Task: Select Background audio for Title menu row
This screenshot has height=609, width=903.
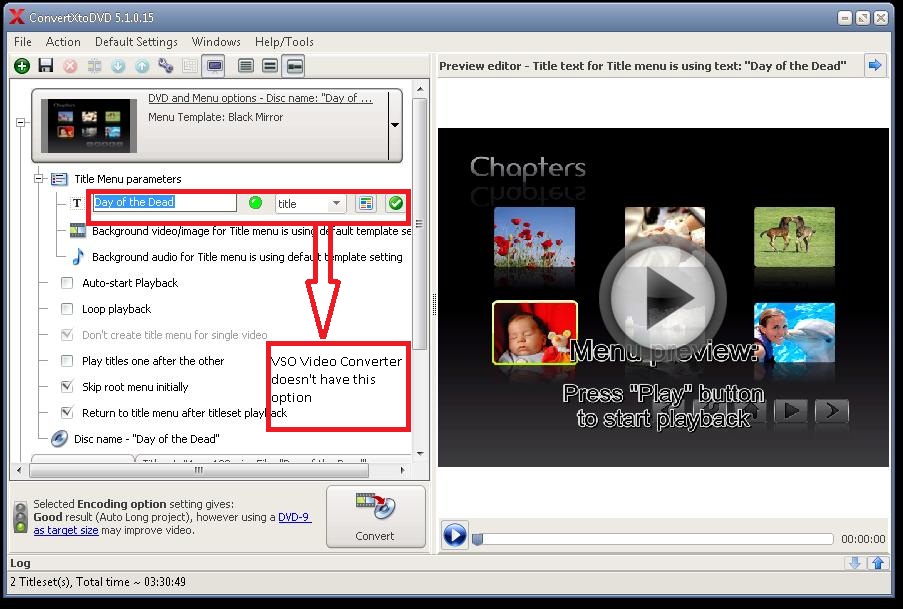Action: [247, 257]
